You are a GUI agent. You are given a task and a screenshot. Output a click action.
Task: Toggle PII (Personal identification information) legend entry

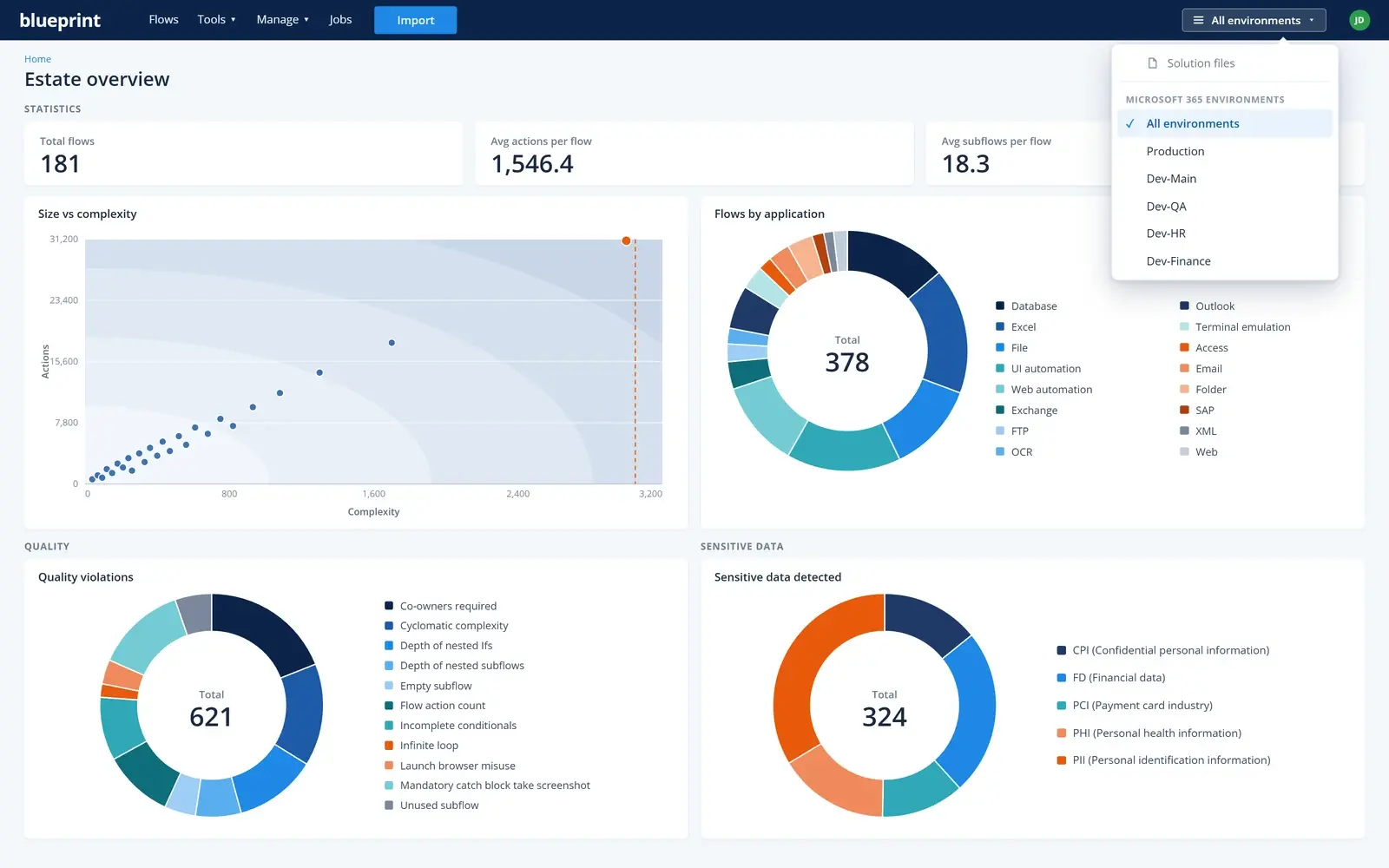pos(1163,760)
